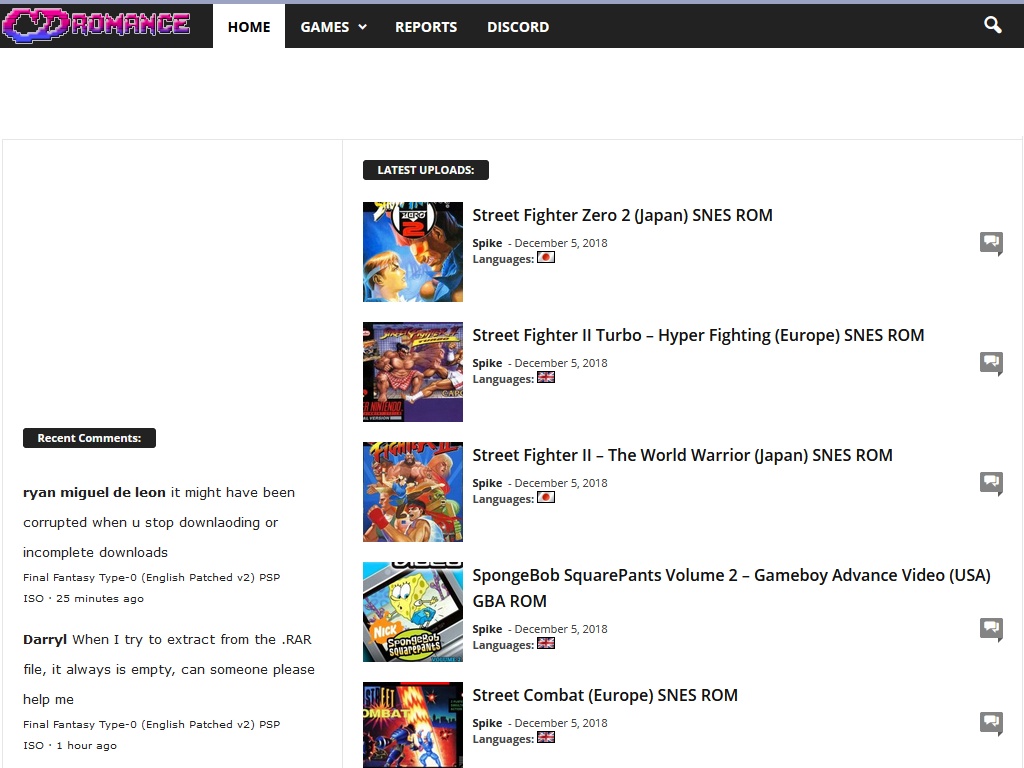Click December 5, 2018 under The World Warrior
This screenshot has width=1024, height=768.
pyautogui.click(x=561, y=483)
